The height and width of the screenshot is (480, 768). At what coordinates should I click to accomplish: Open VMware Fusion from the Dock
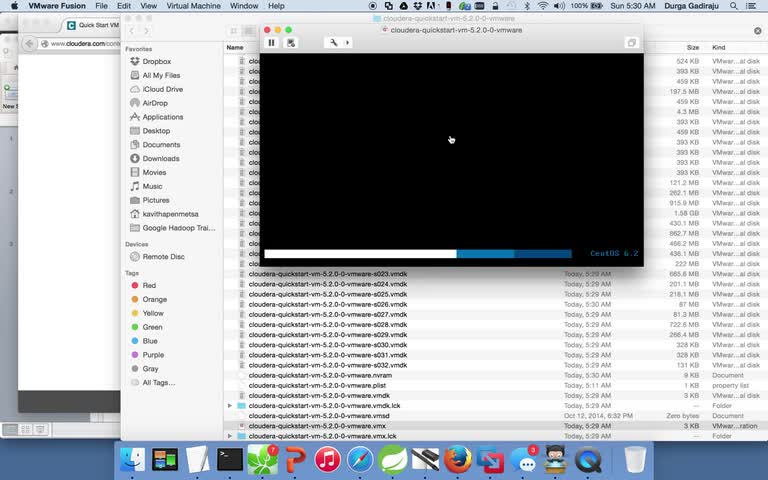coord(490,460)
